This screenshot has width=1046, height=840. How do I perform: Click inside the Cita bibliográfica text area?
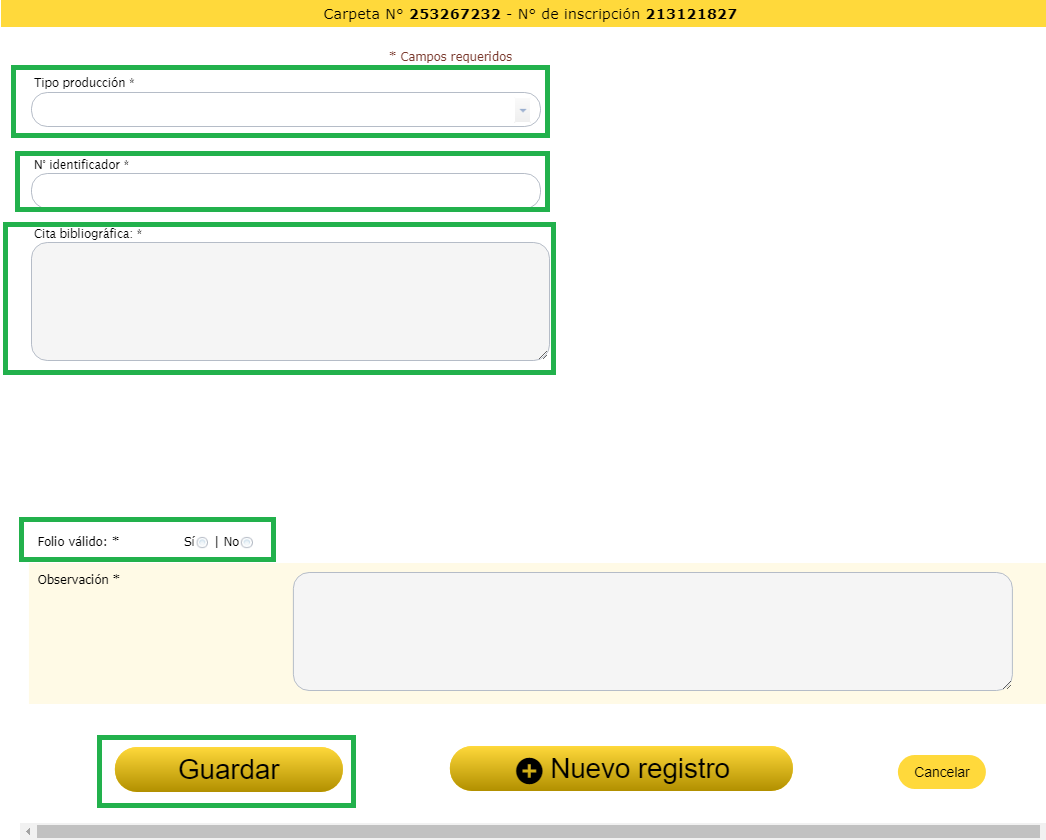290,301
